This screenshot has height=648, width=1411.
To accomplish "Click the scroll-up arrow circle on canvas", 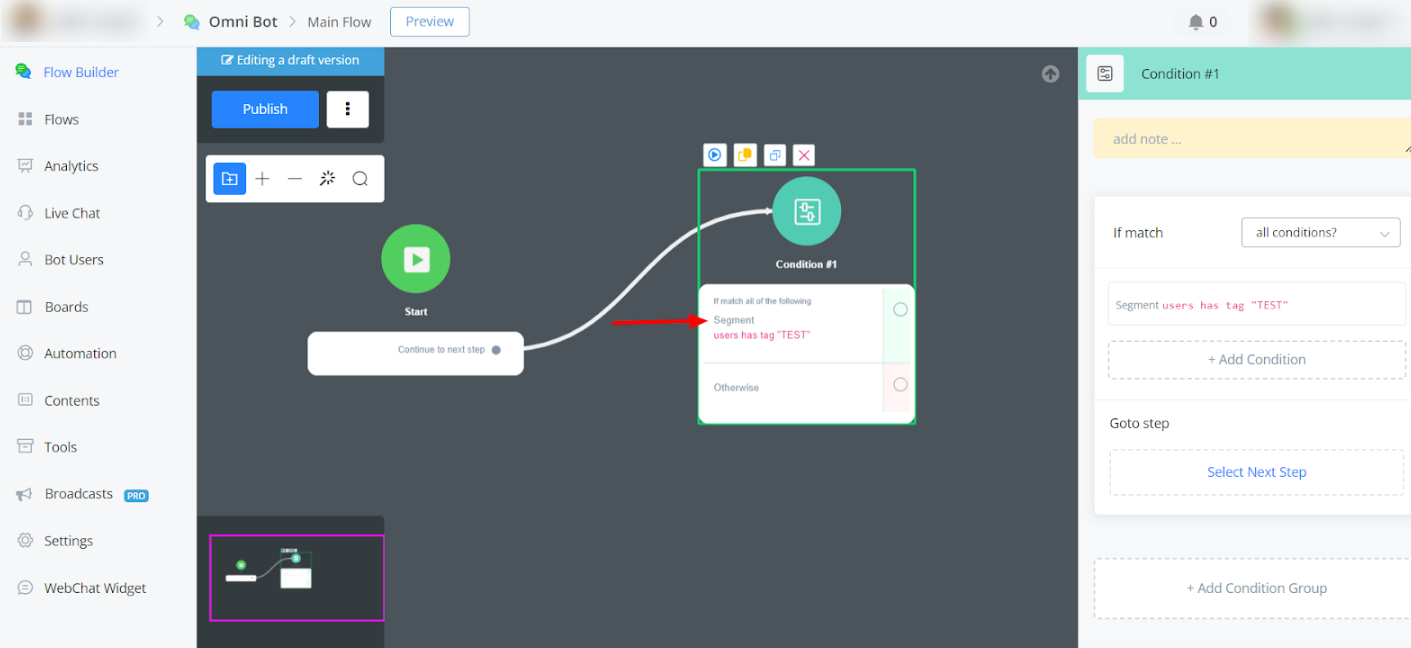I will [1050, 73].
